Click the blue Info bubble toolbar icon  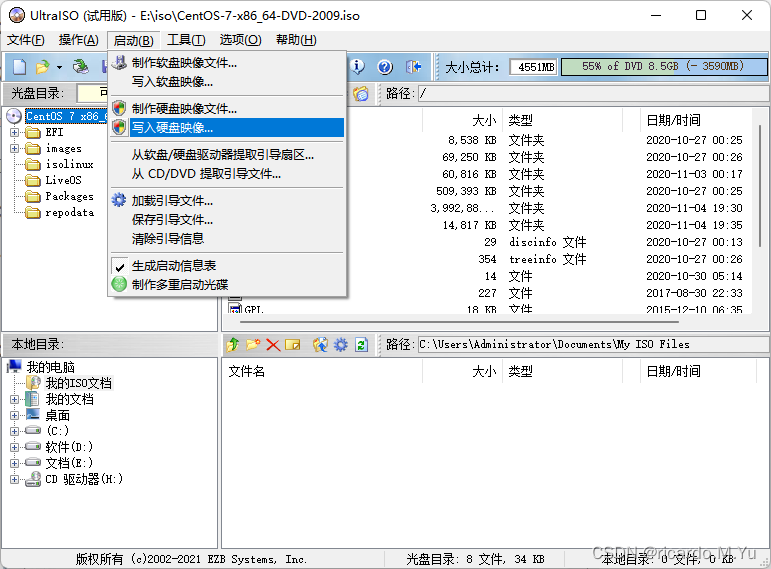357,66
